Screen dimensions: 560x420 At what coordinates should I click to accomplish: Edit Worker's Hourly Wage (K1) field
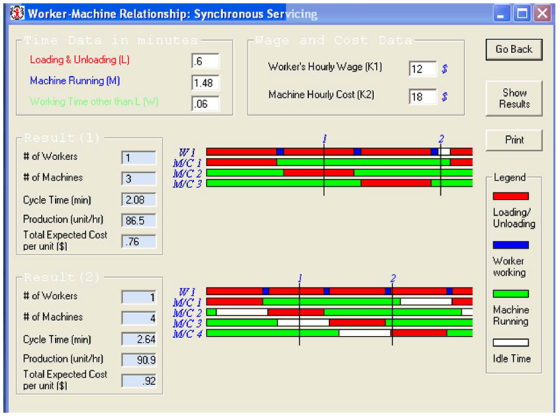pos(422,69)
